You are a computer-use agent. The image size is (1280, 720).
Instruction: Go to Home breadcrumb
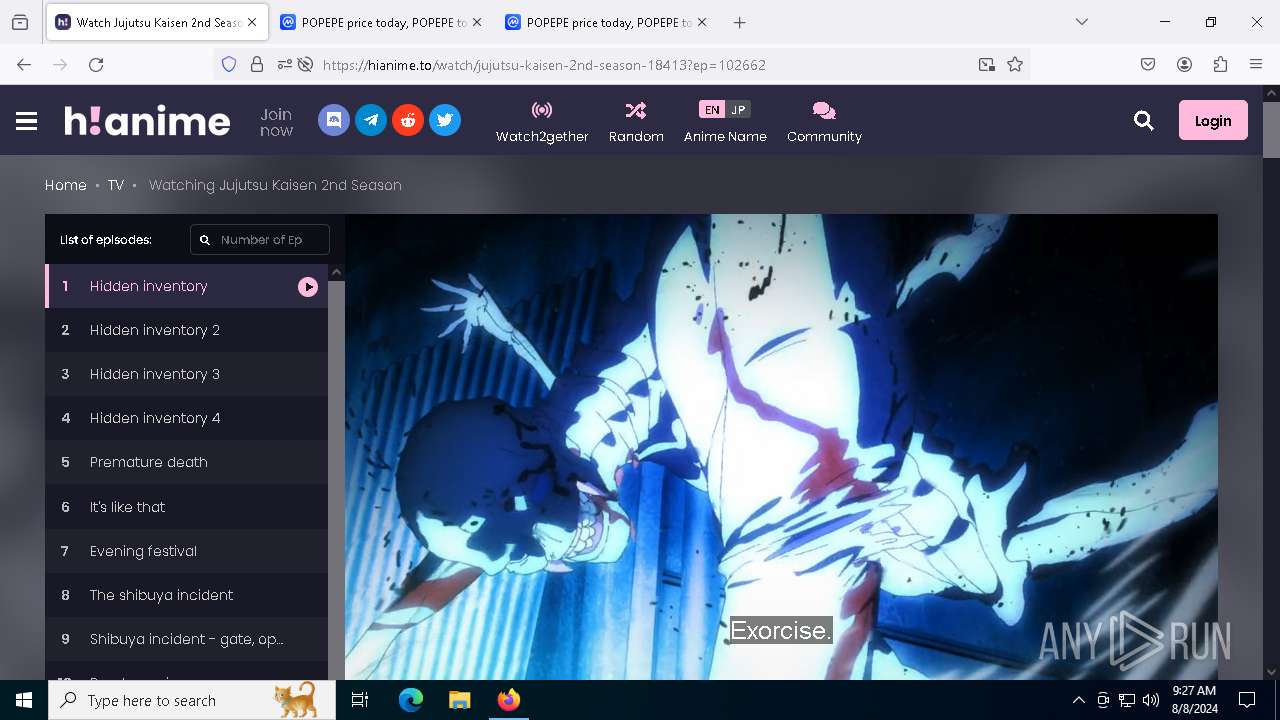(x=66, y=185)
